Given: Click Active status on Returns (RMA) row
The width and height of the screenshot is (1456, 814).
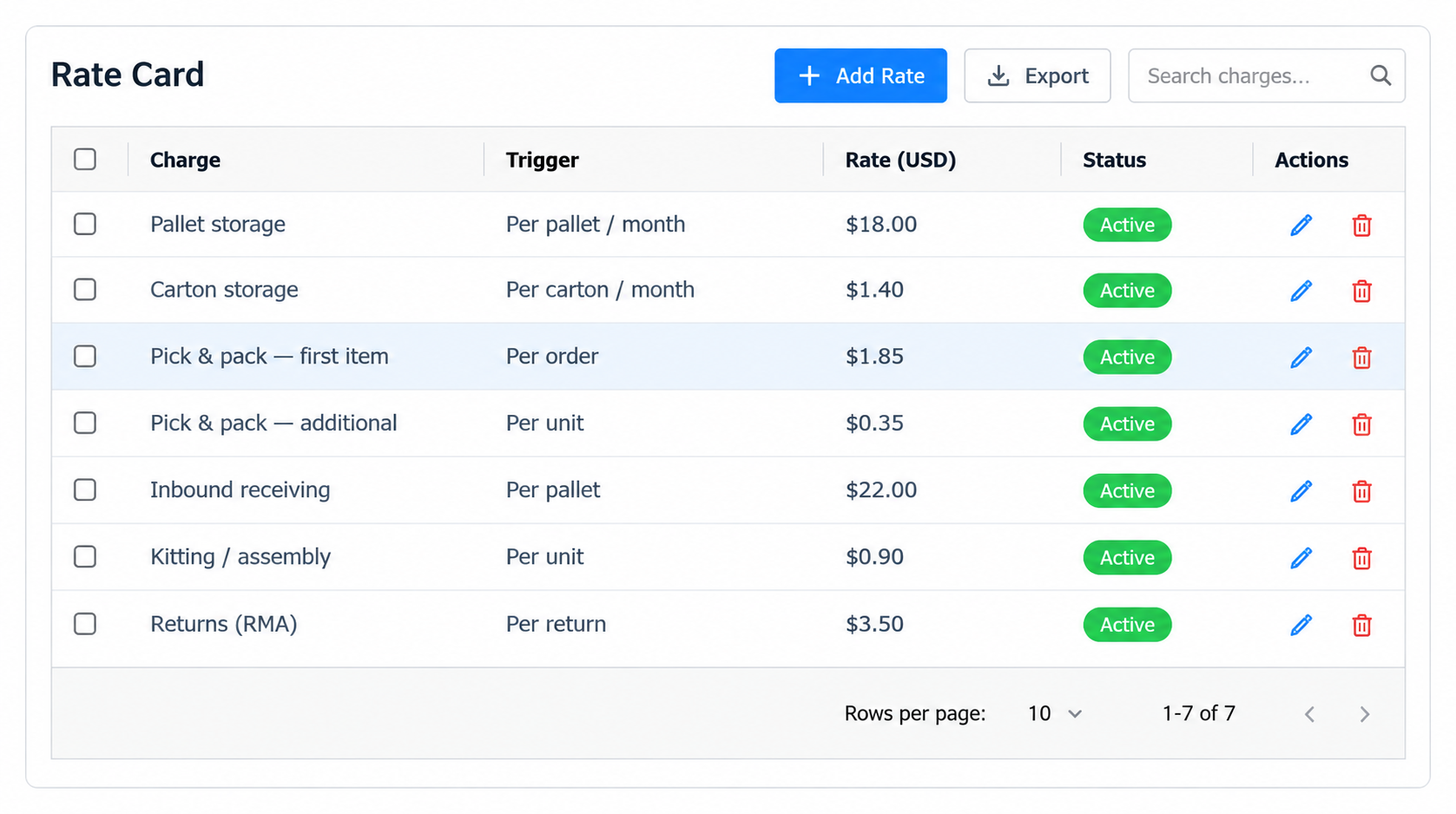Looking at the screenshot, I should (1127, 624).
